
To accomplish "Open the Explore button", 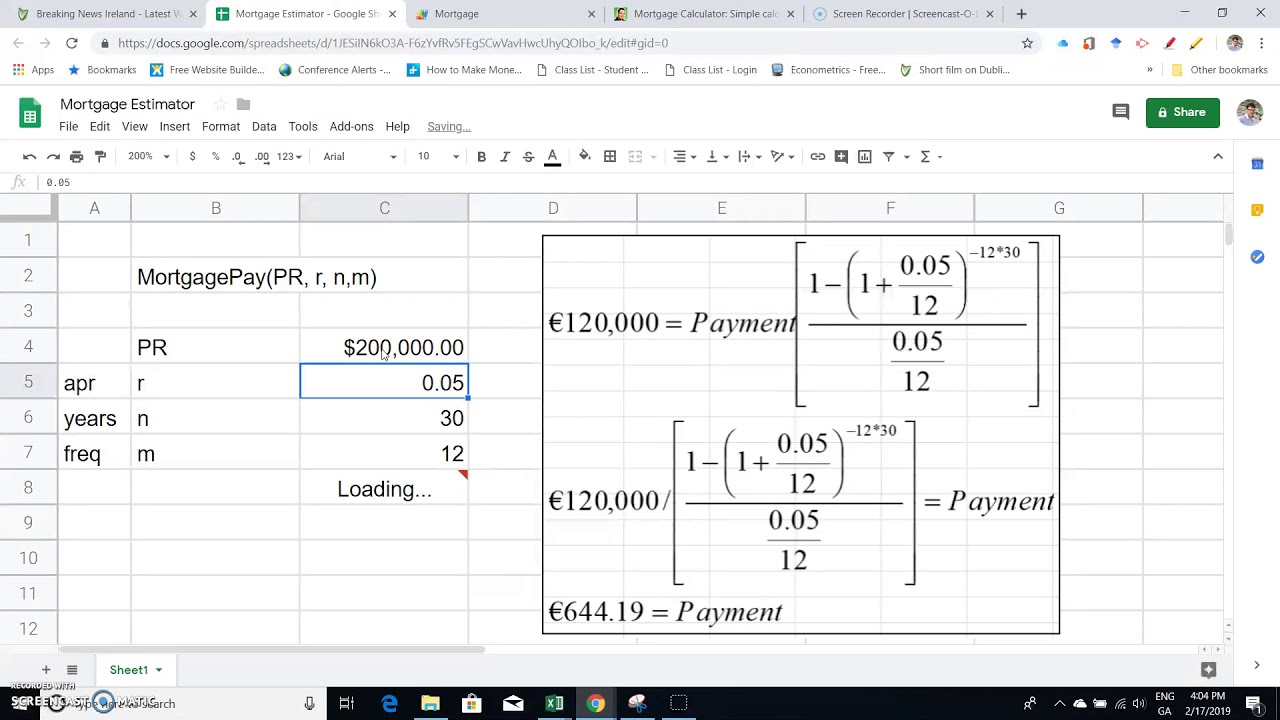I will pyautogui.click(x=1208, y=670).
